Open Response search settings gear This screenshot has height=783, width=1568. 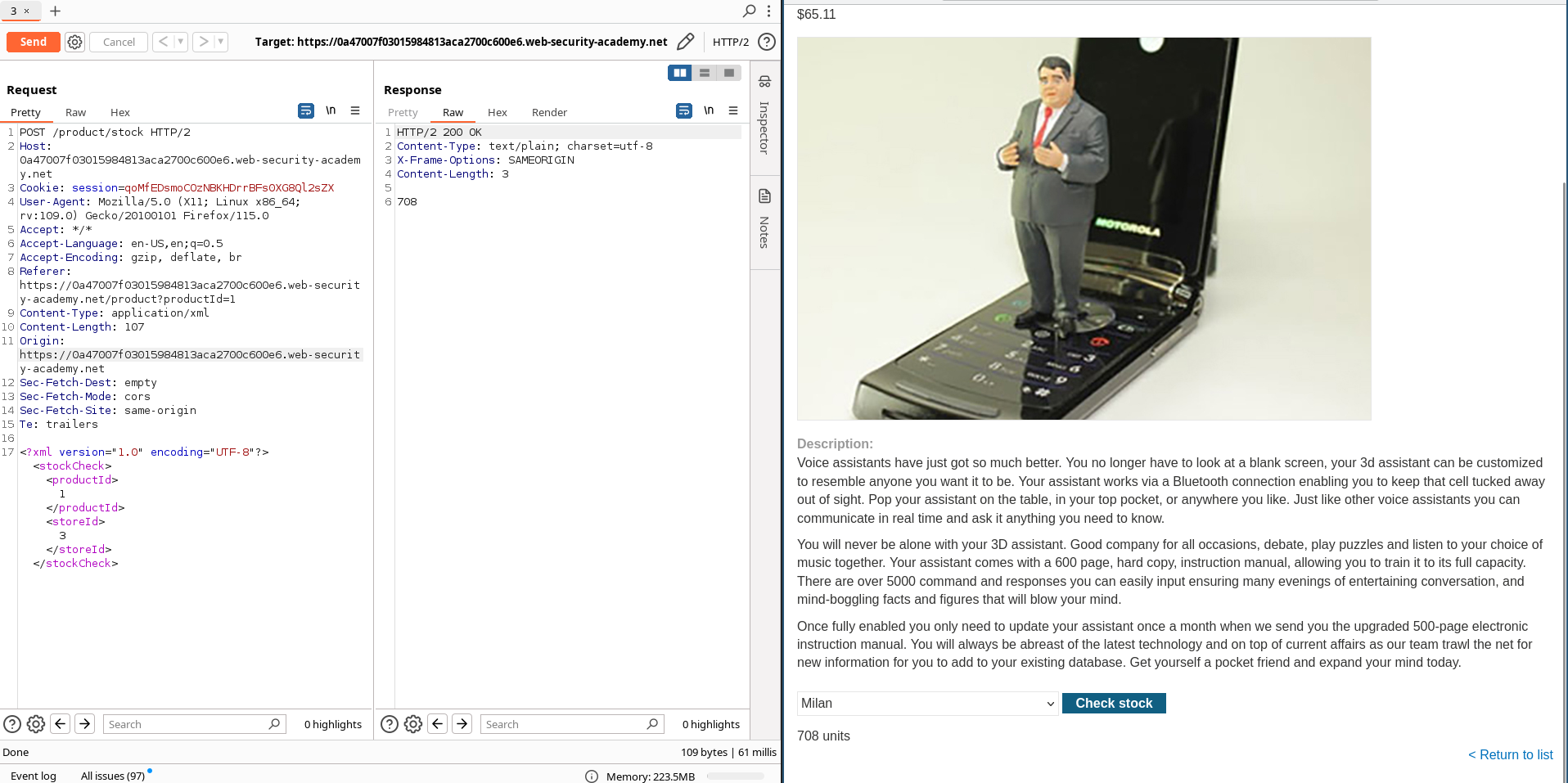pyautogui.click(x=413, y=724)
